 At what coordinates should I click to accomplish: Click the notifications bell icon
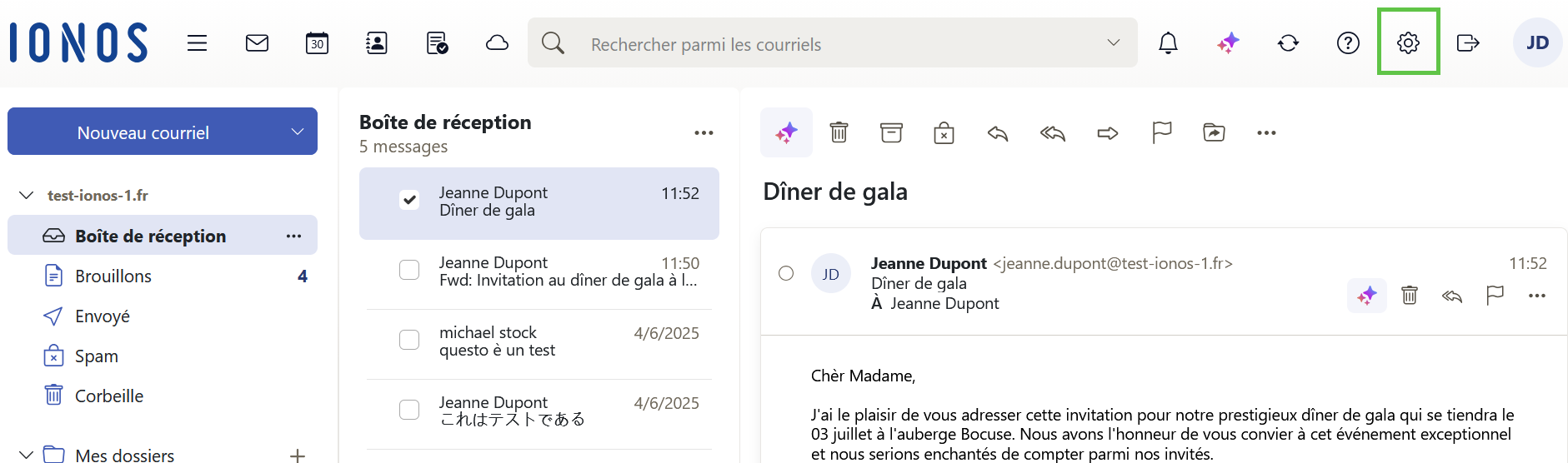pos(1168,43)
